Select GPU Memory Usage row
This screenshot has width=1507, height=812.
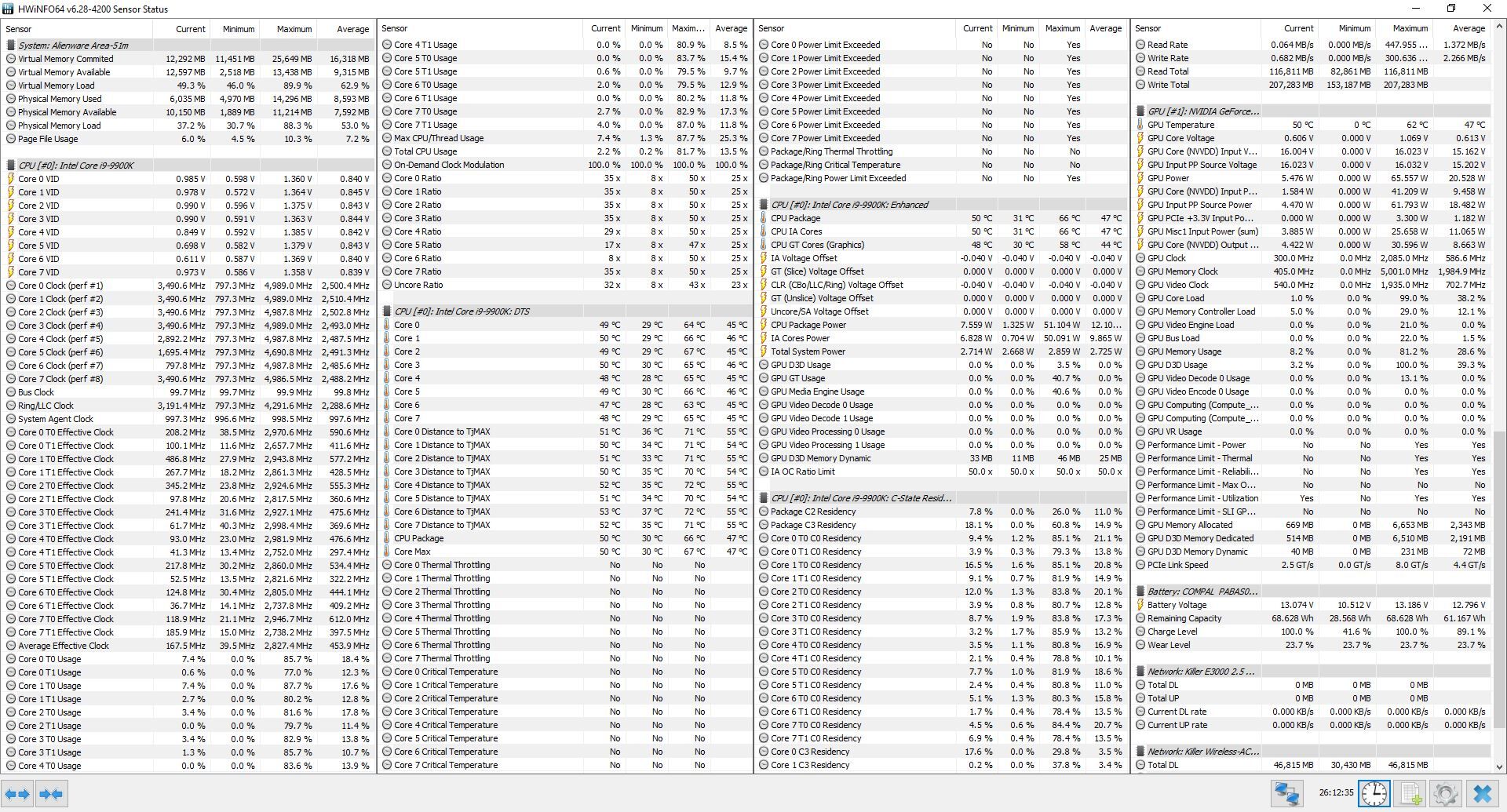(x=1312, y=351)
